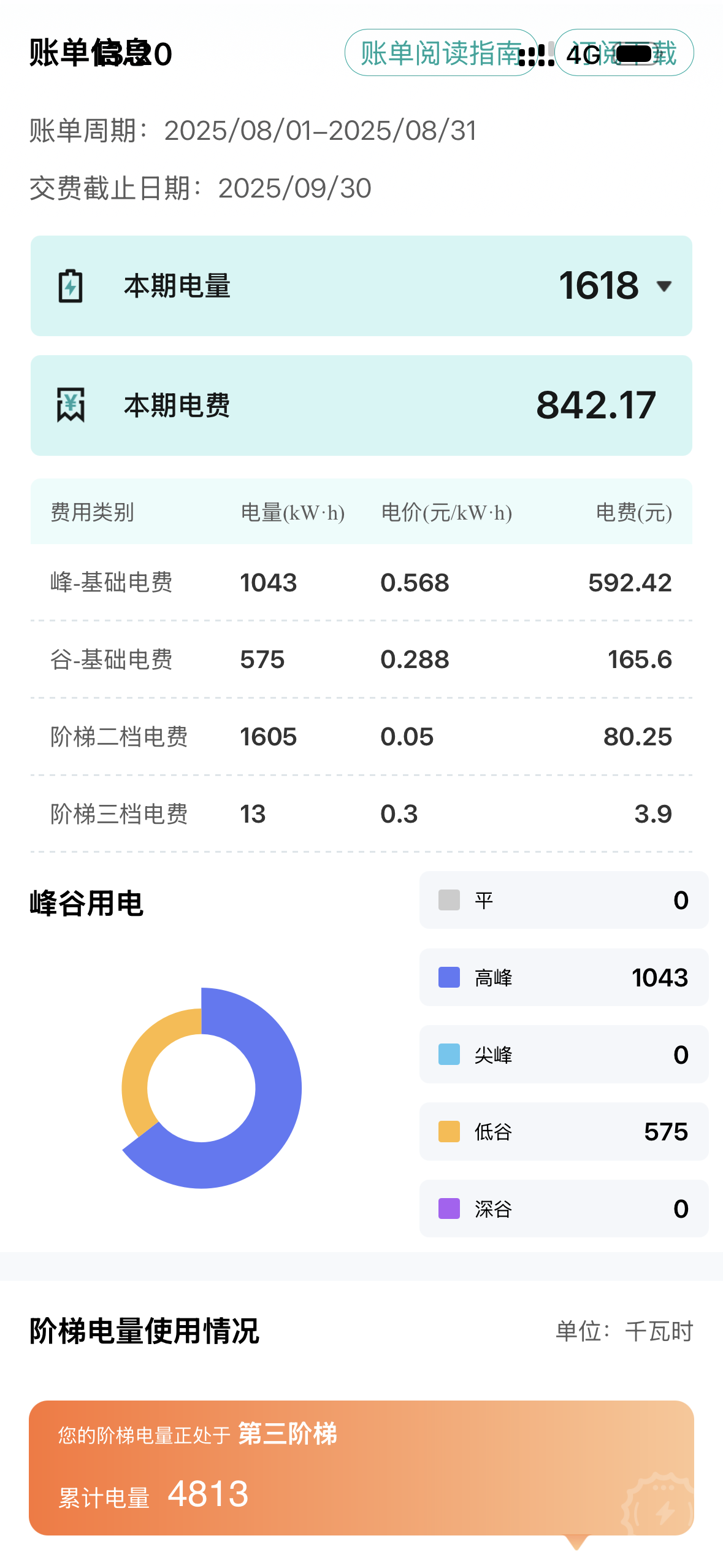Select the 峰-基础电费 row
Screen dimensions: 723x1568
click(x=361, y=582)
